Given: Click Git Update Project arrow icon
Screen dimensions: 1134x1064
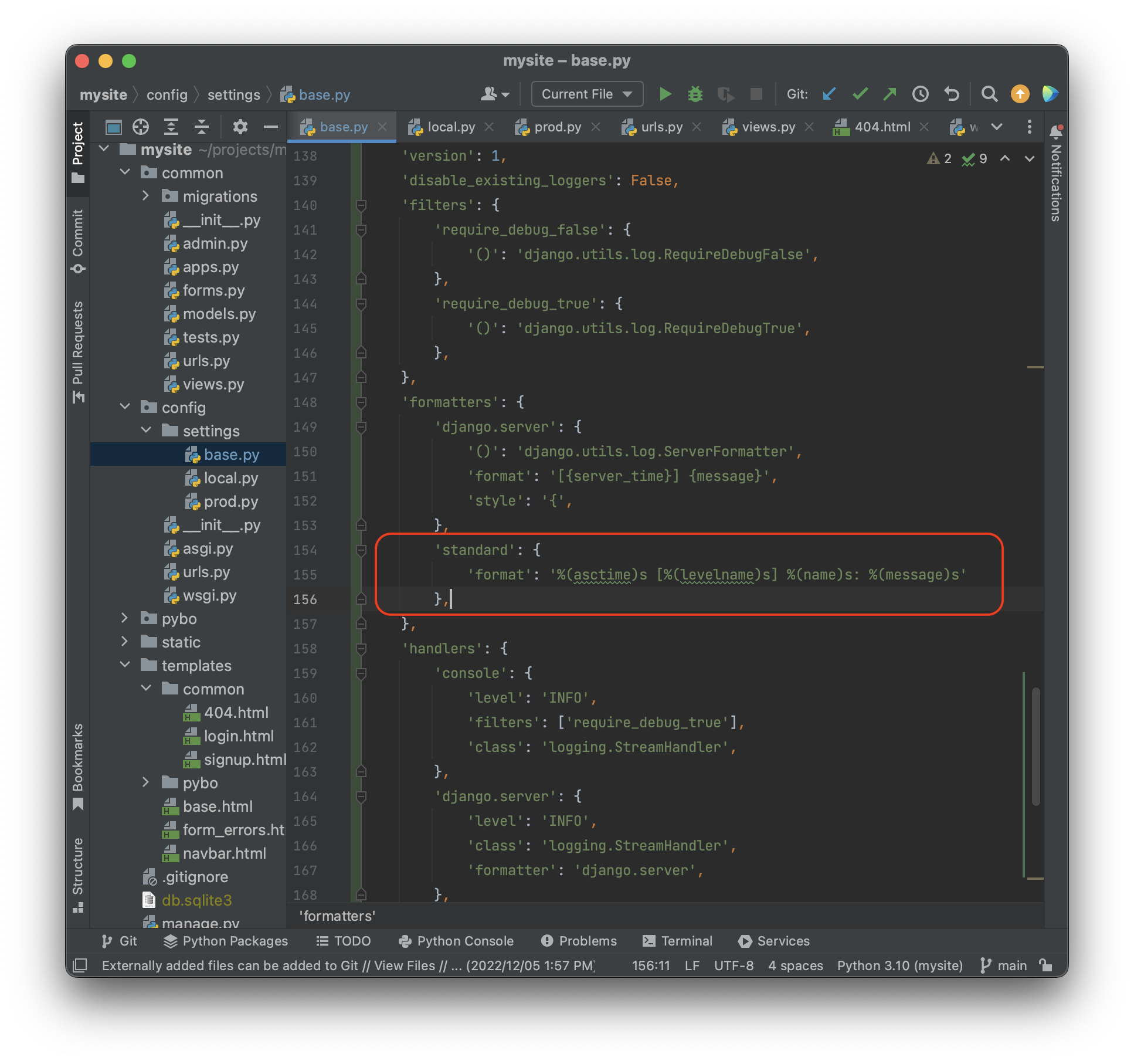Looking at the screenshot, I should click(x=829, y=94).
